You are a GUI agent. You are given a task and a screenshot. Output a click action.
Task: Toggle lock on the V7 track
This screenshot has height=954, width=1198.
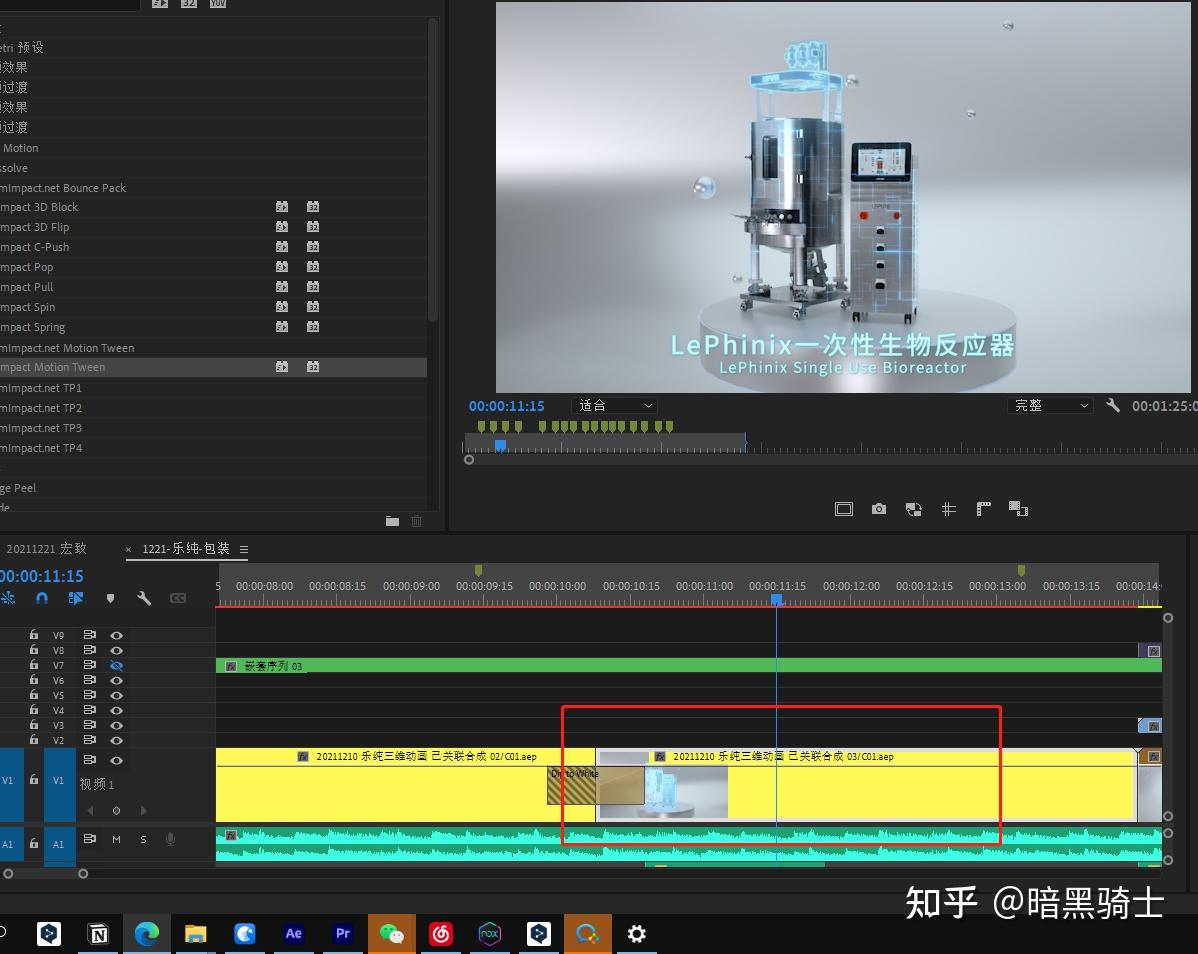34,665
